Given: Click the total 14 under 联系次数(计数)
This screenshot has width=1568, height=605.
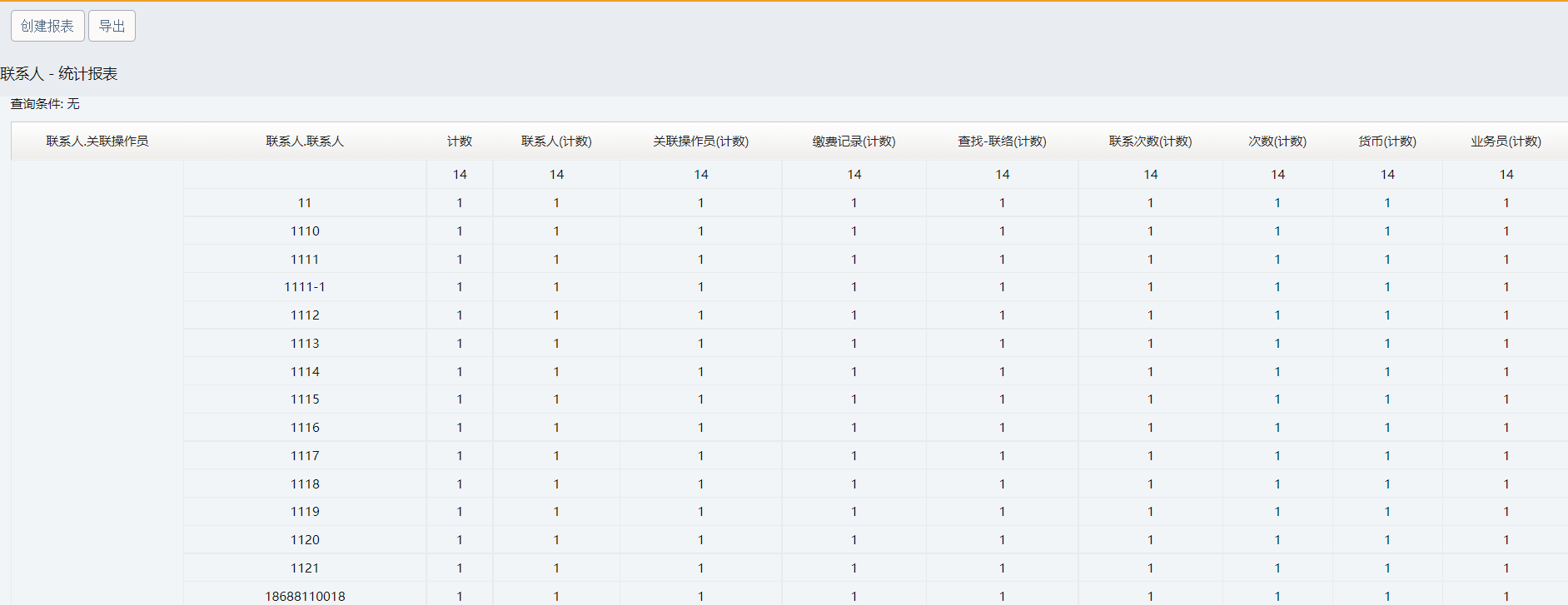Looking at the screenshot, I should pos(1151,175).
